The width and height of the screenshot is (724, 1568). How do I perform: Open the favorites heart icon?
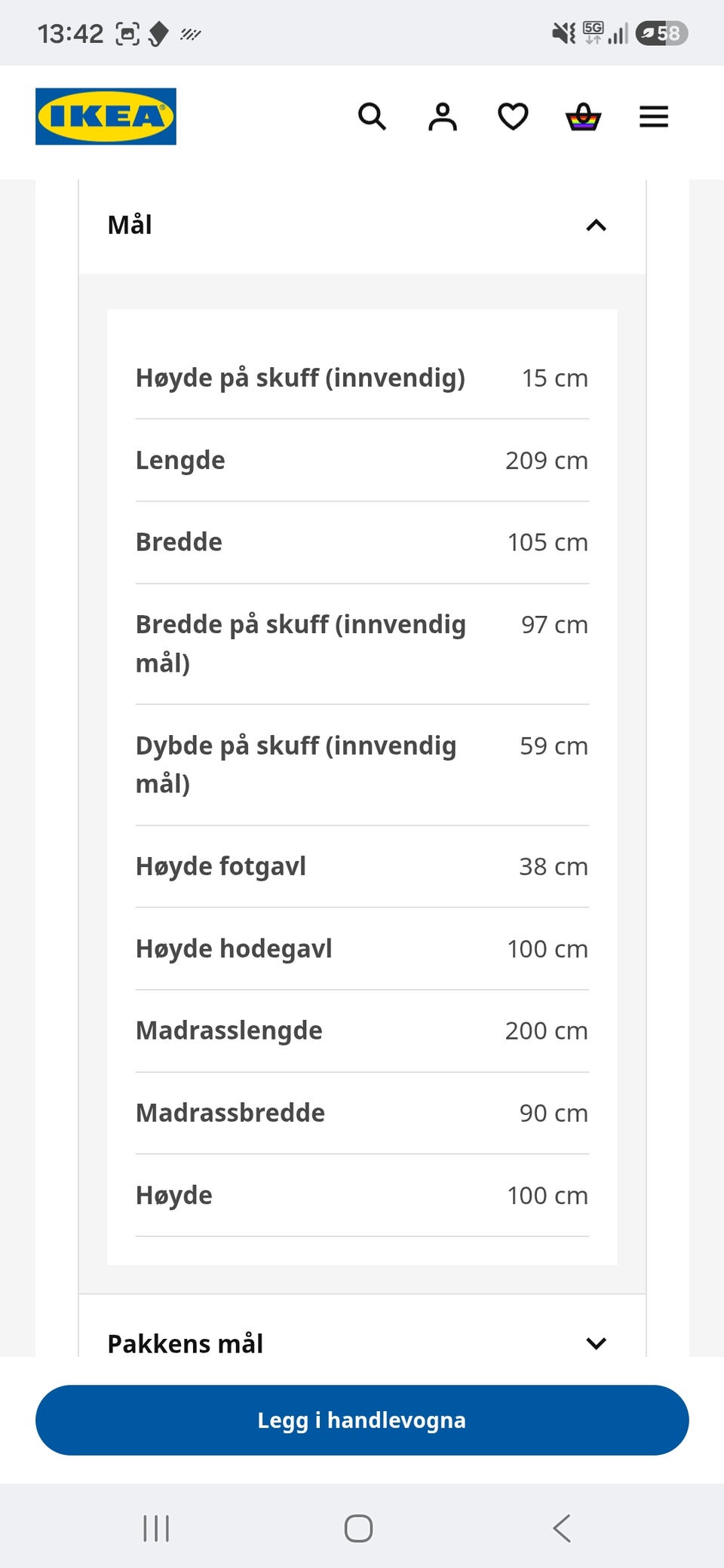pos(513,117)
